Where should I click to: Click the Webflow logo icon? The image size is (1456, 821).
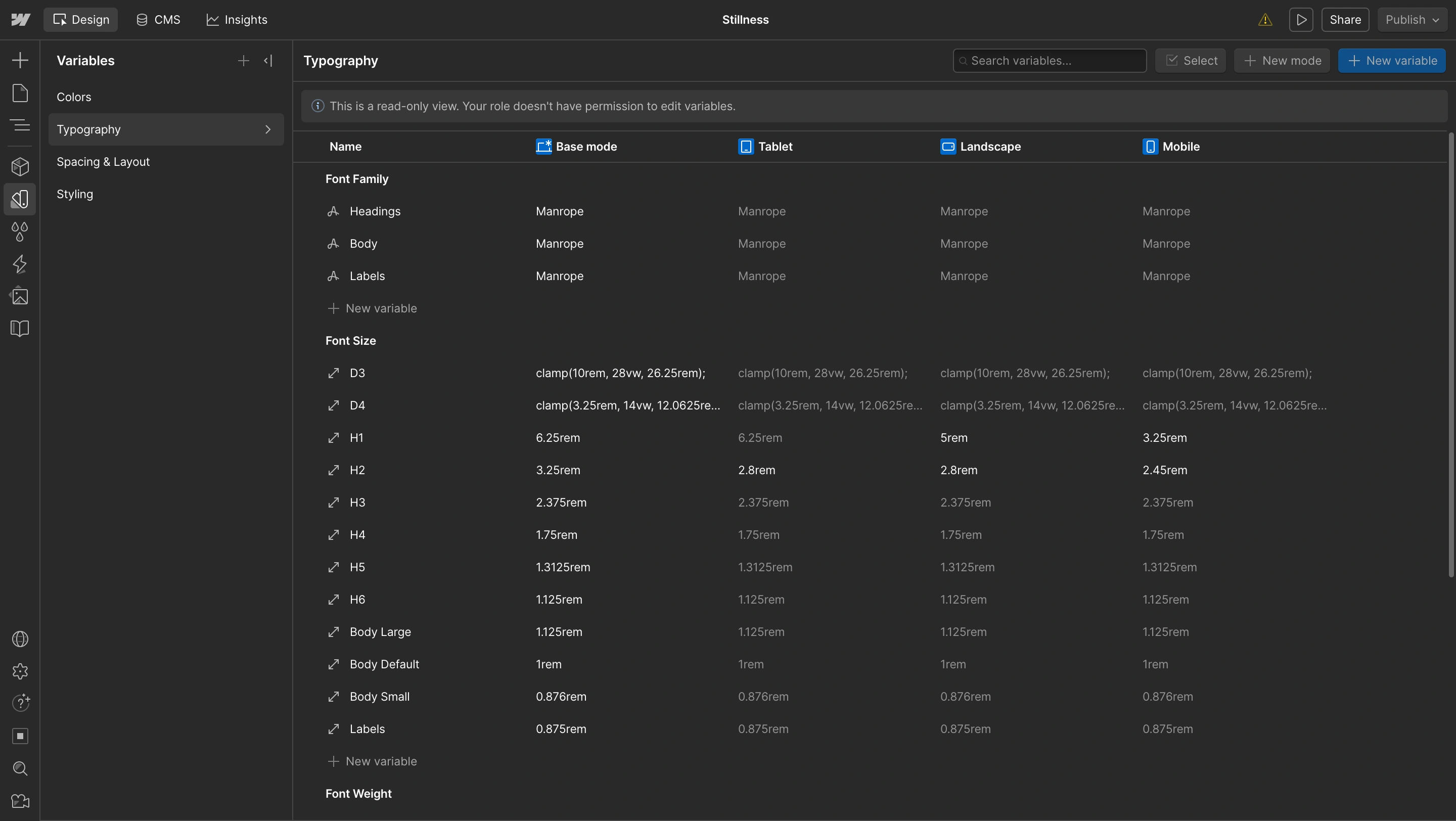[x=20, y=20]
